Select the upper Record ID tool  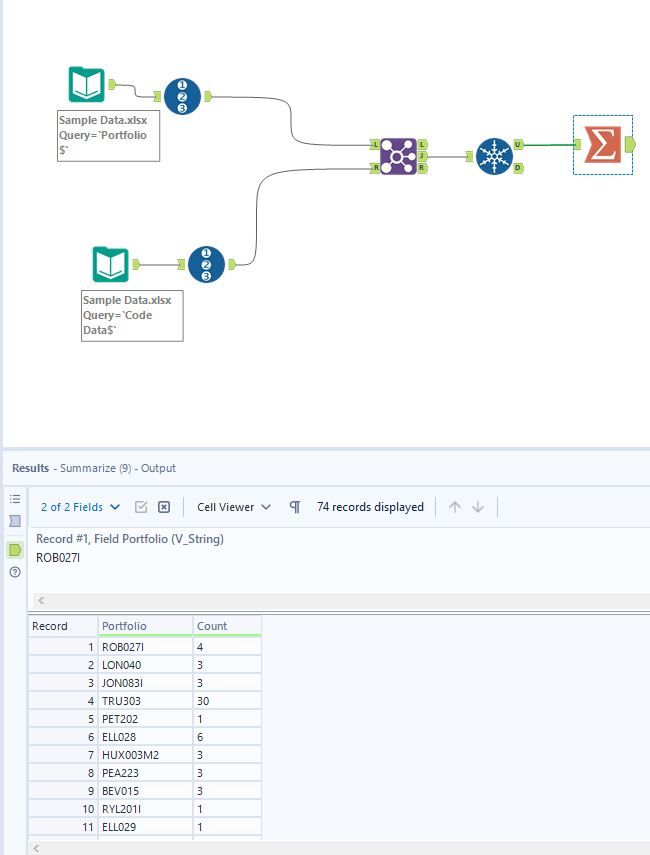tap(182, 97)
